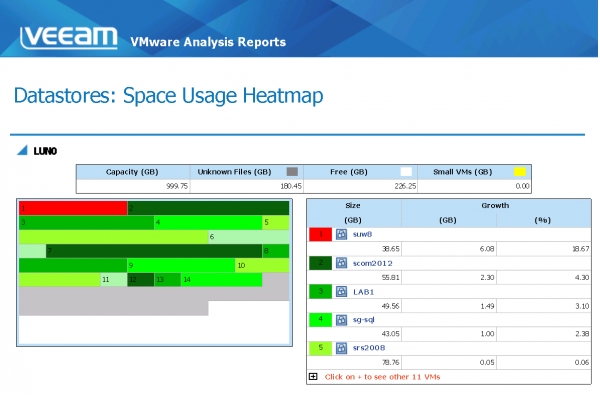Select heatmap block 12
This screenshot has height=396, width=600.
(140, 280)
